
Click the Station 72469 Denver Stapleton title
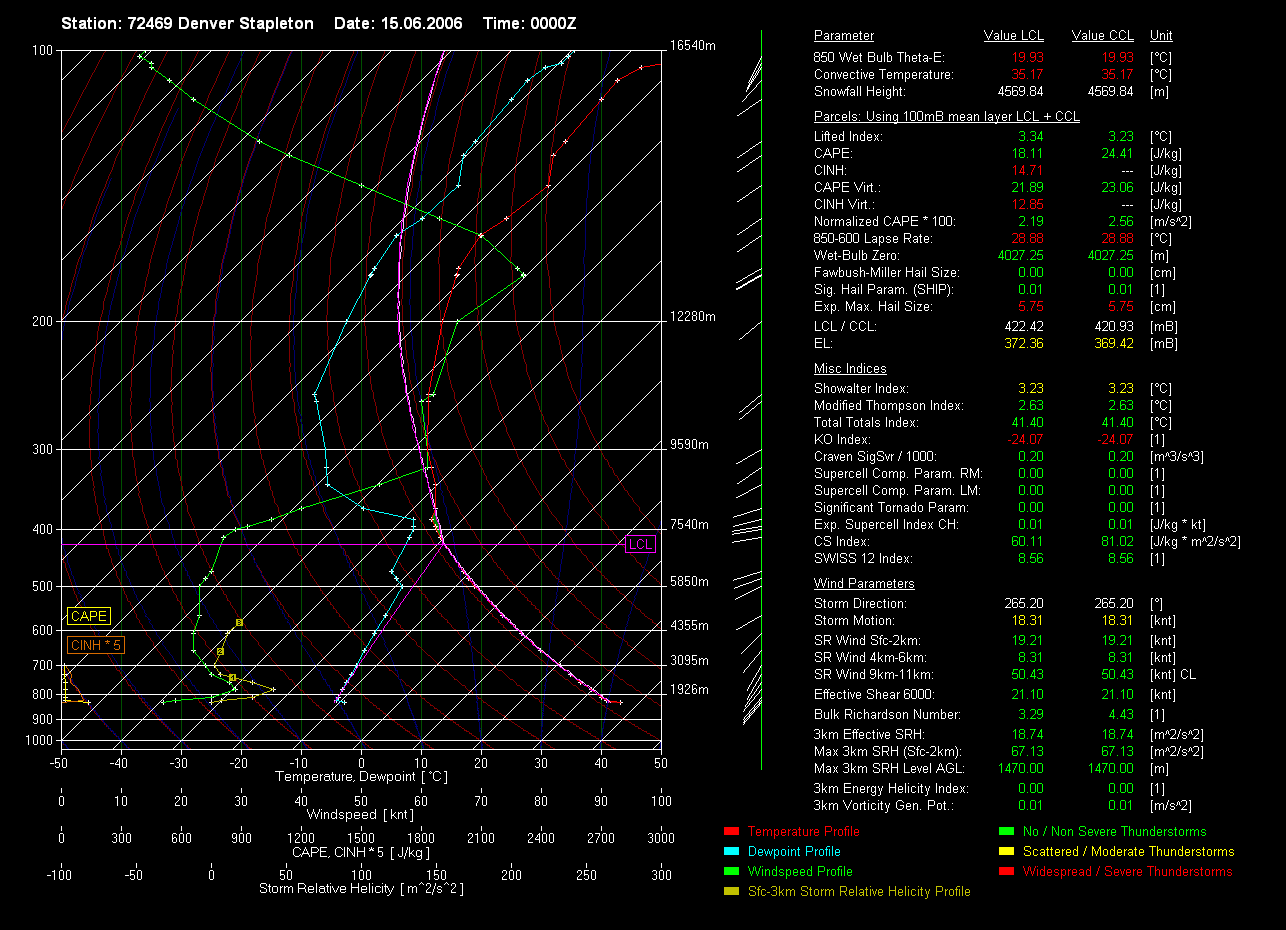point(187,23)
